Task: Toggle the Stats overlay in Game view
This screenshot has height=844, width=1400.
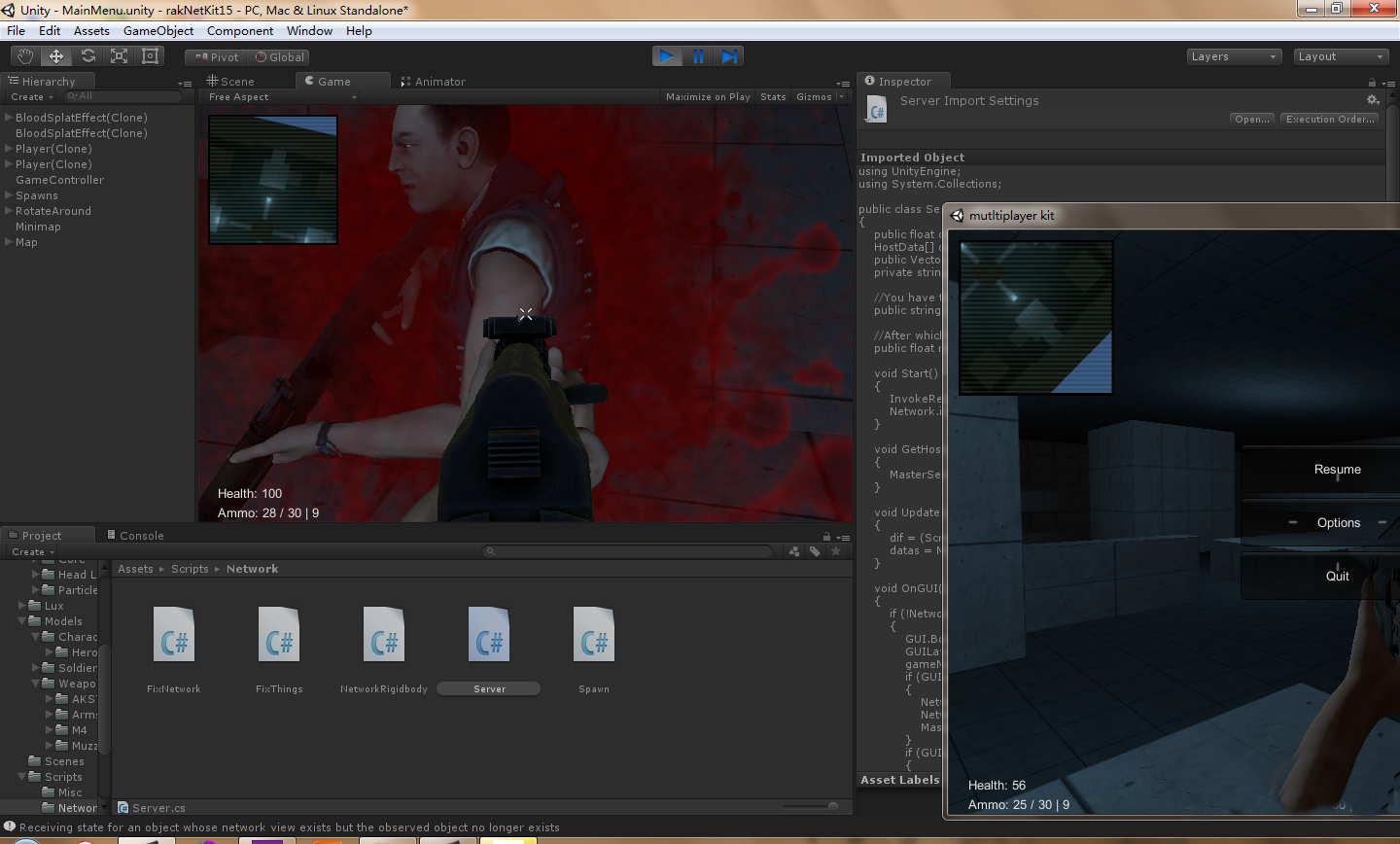Action: pos(773,97)
